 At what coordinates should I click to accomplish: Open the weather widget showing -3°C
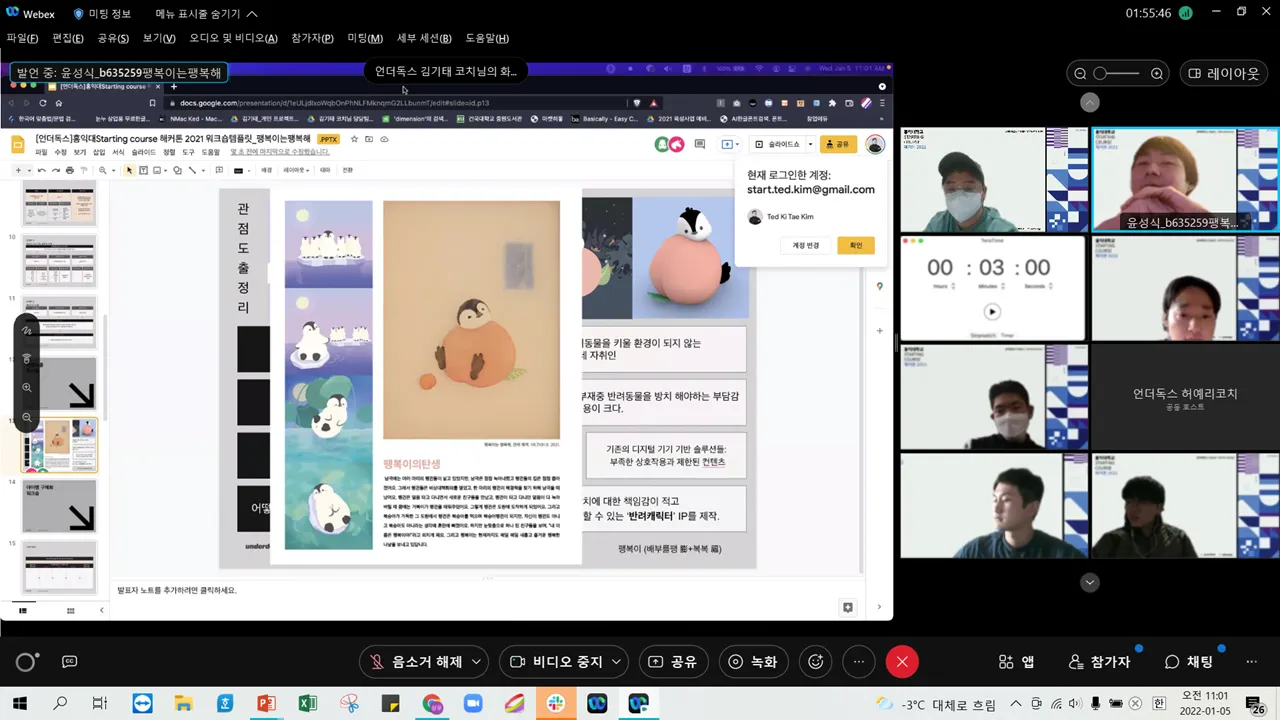click(x=936, y=704)
